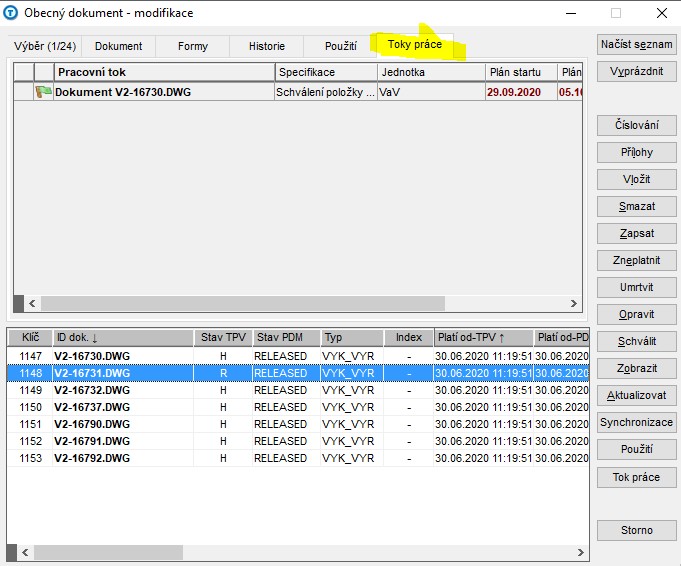Viewport: 681px width, 566px height.
Task: Click the Umrtvit button
Action: [636, 287]
